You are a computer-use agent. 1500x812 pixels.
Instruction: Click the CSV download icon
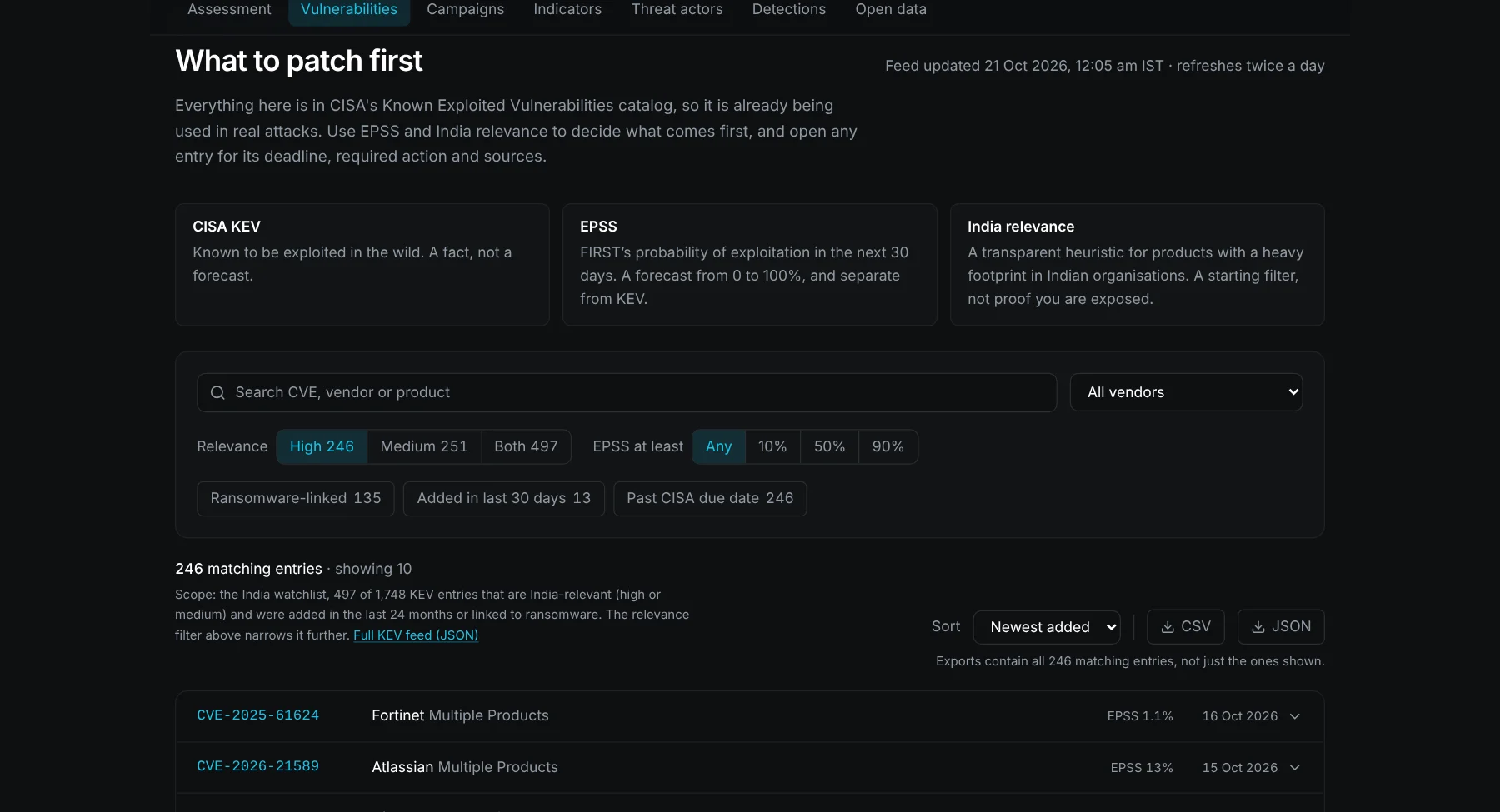coord(1167,627)
